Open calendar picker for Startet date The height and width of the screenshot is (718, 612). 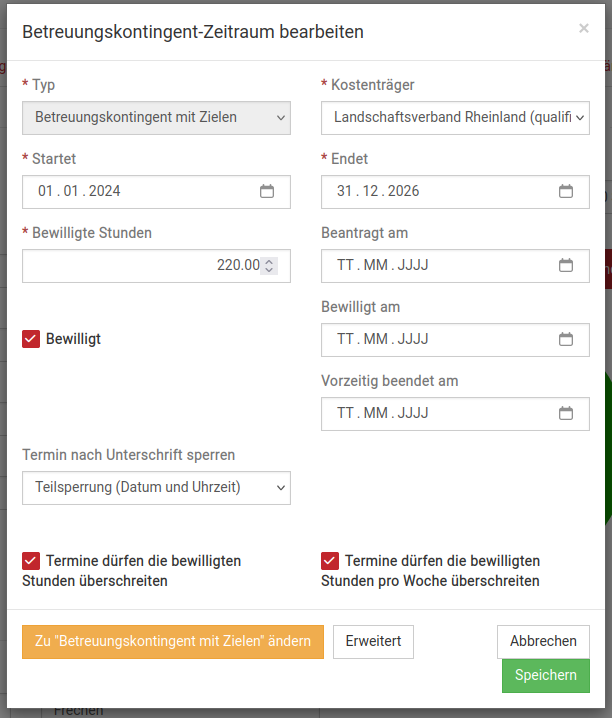267,191
